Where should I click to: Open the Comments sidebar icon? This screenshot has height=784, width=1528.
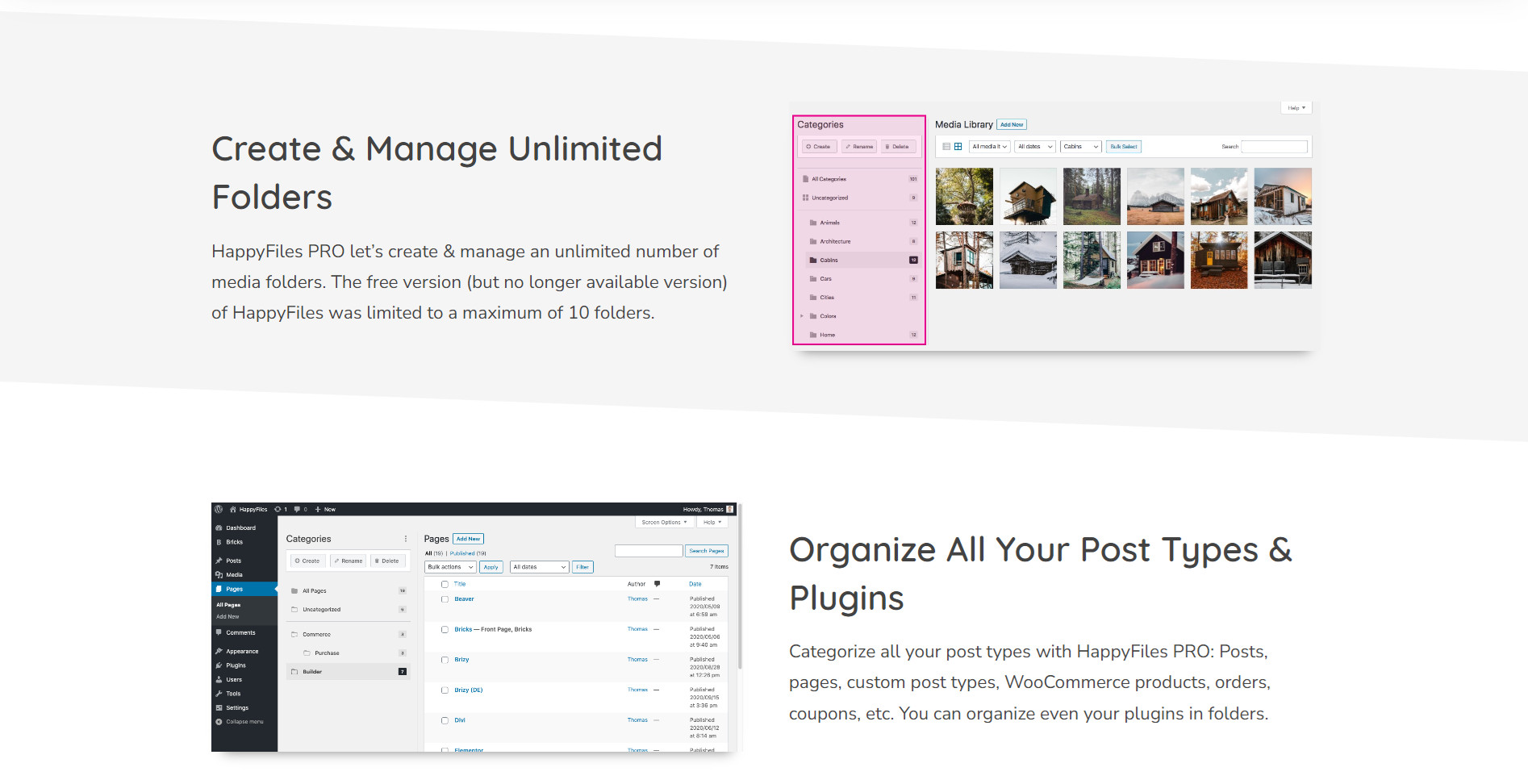[x=219, y=632]
